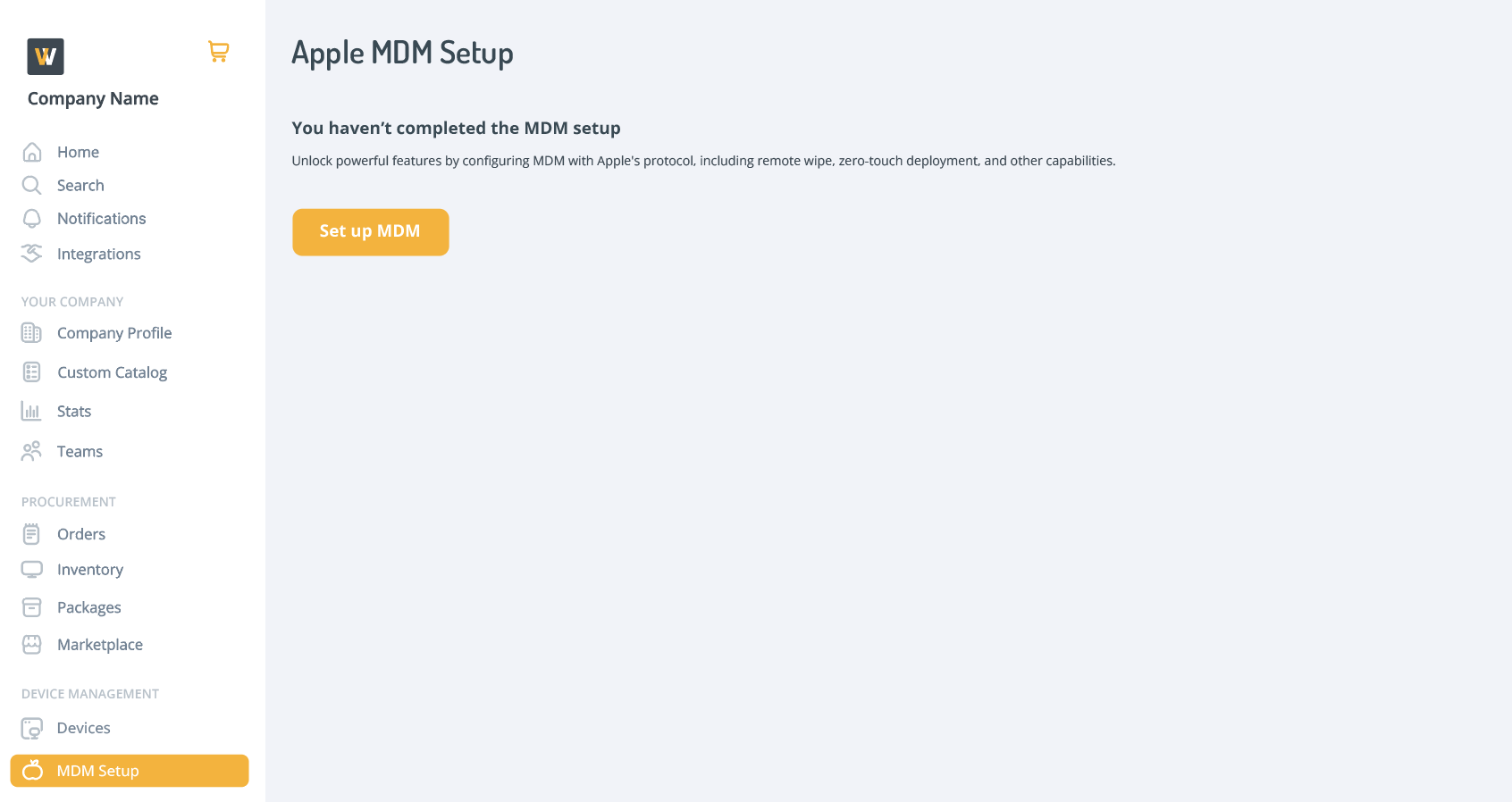The image size is (1512, 802).
Task: Click the Packages box icon
Action: [x=31, y=607]
